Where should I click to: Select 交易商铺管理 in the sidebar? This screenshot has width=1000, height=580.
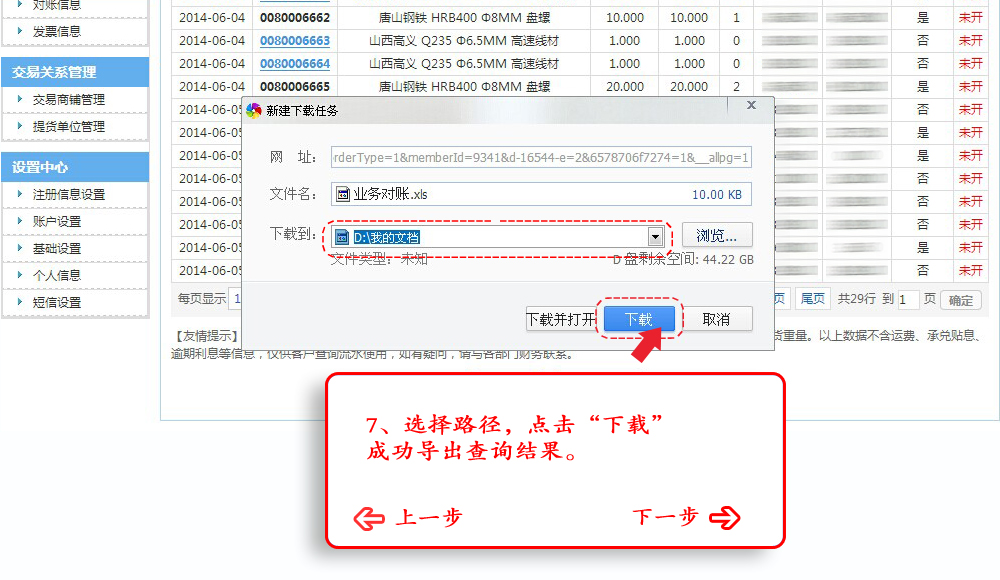pos(68,100)
